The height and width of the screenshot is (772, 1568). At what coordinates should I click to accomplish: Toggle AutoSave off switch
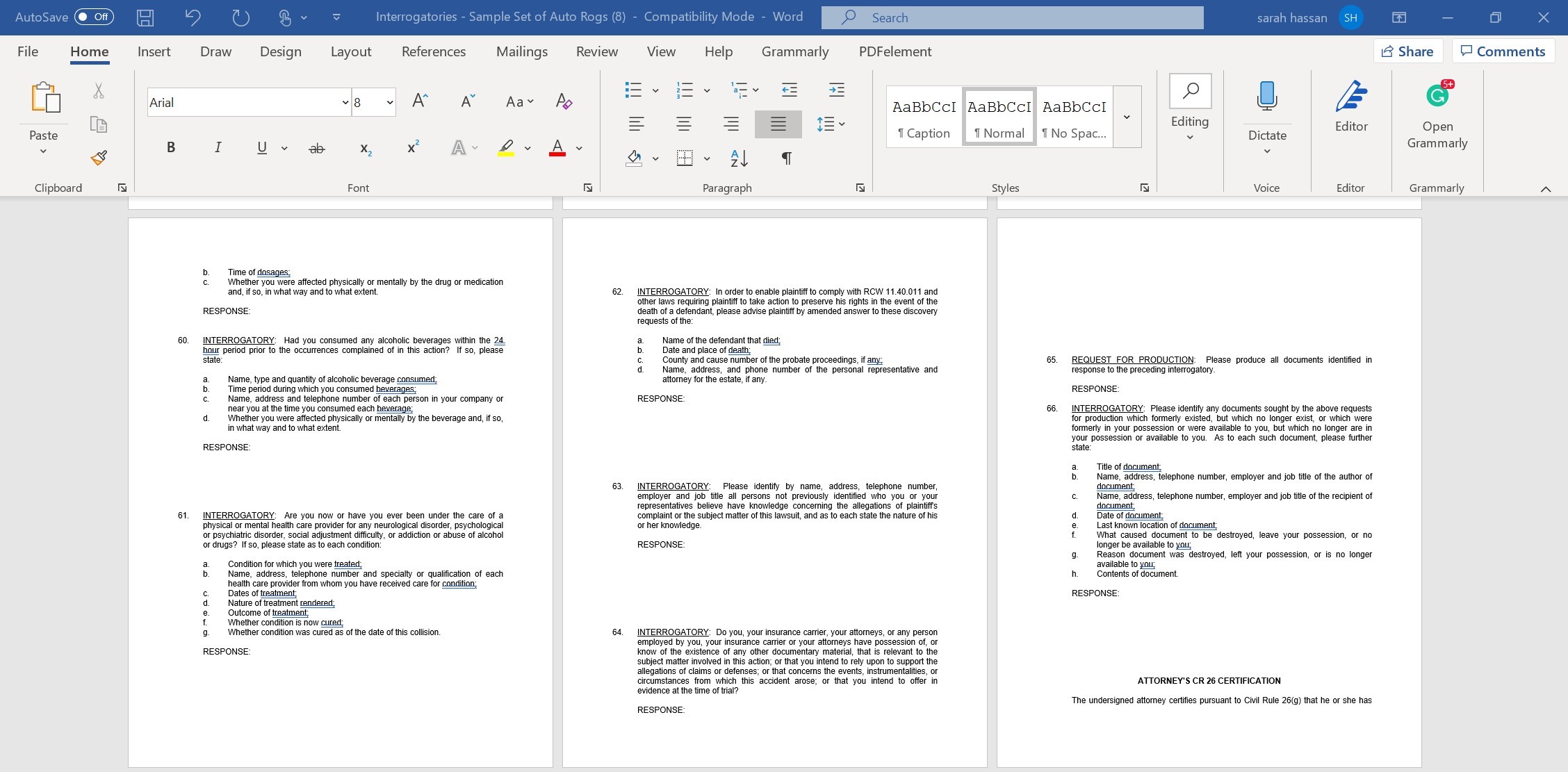(x=95, y=17)
